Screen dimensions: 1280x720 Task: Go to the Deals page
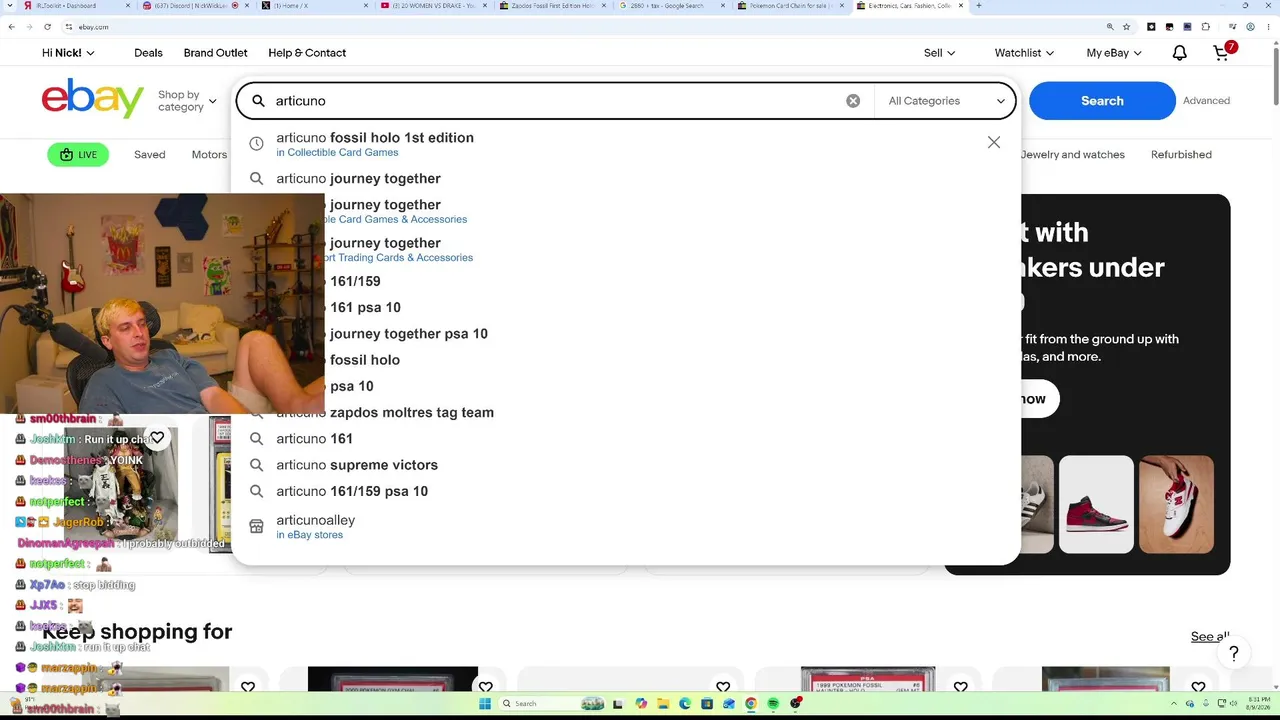(148, 53)
